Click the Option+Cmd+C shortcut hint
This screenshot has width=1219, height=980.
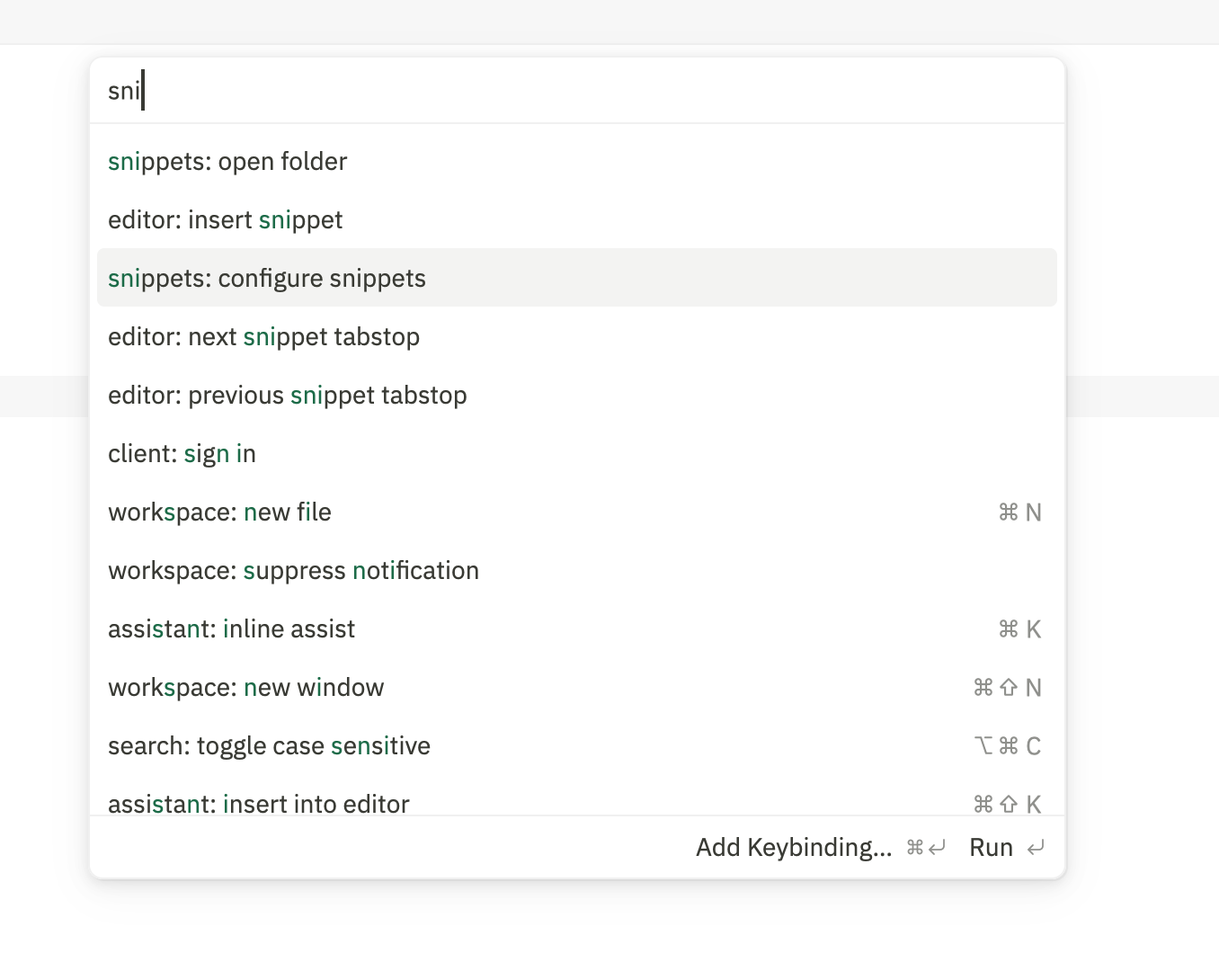1007,746
